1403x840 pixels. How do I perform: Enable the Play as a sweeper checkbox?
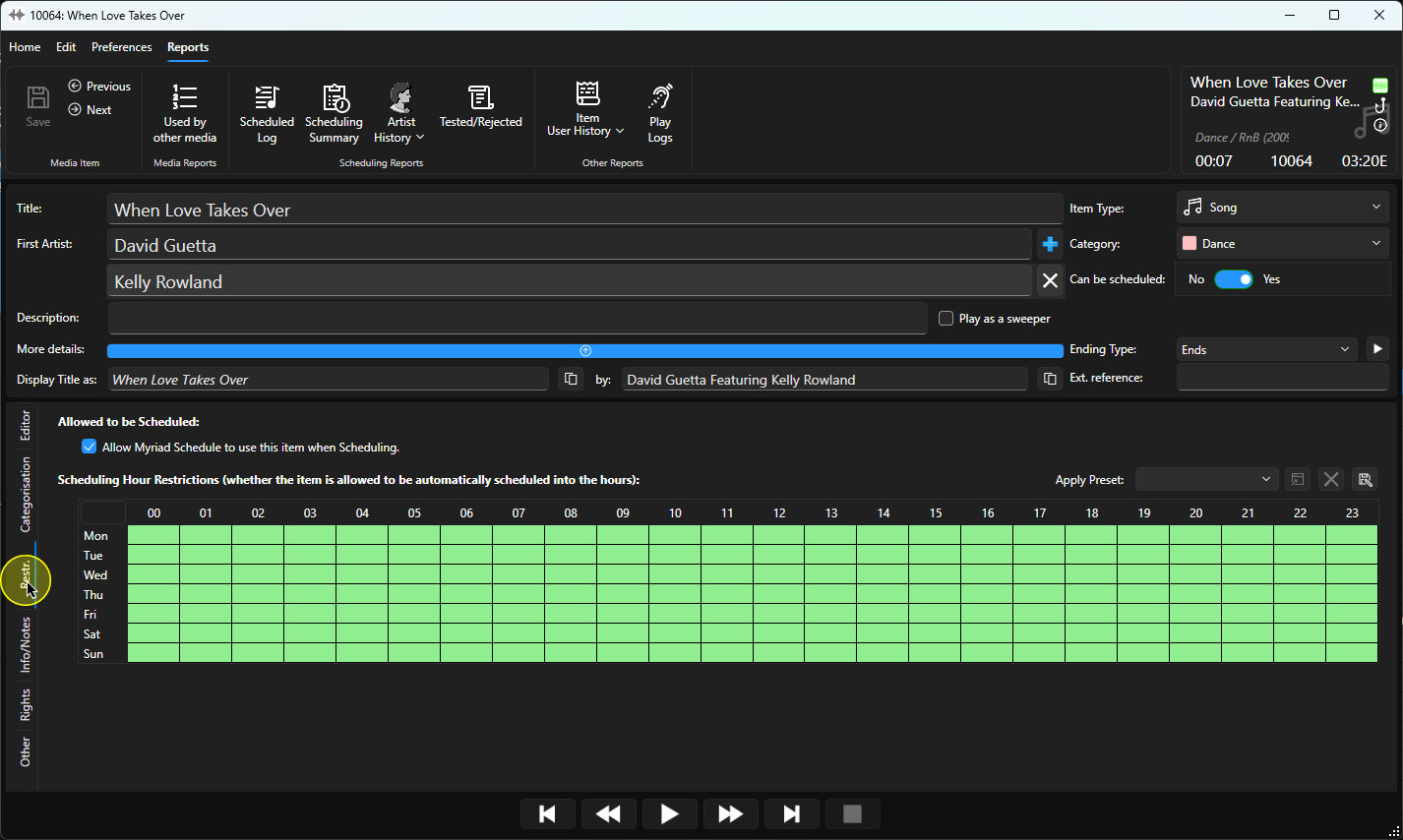tap(946, 319)
